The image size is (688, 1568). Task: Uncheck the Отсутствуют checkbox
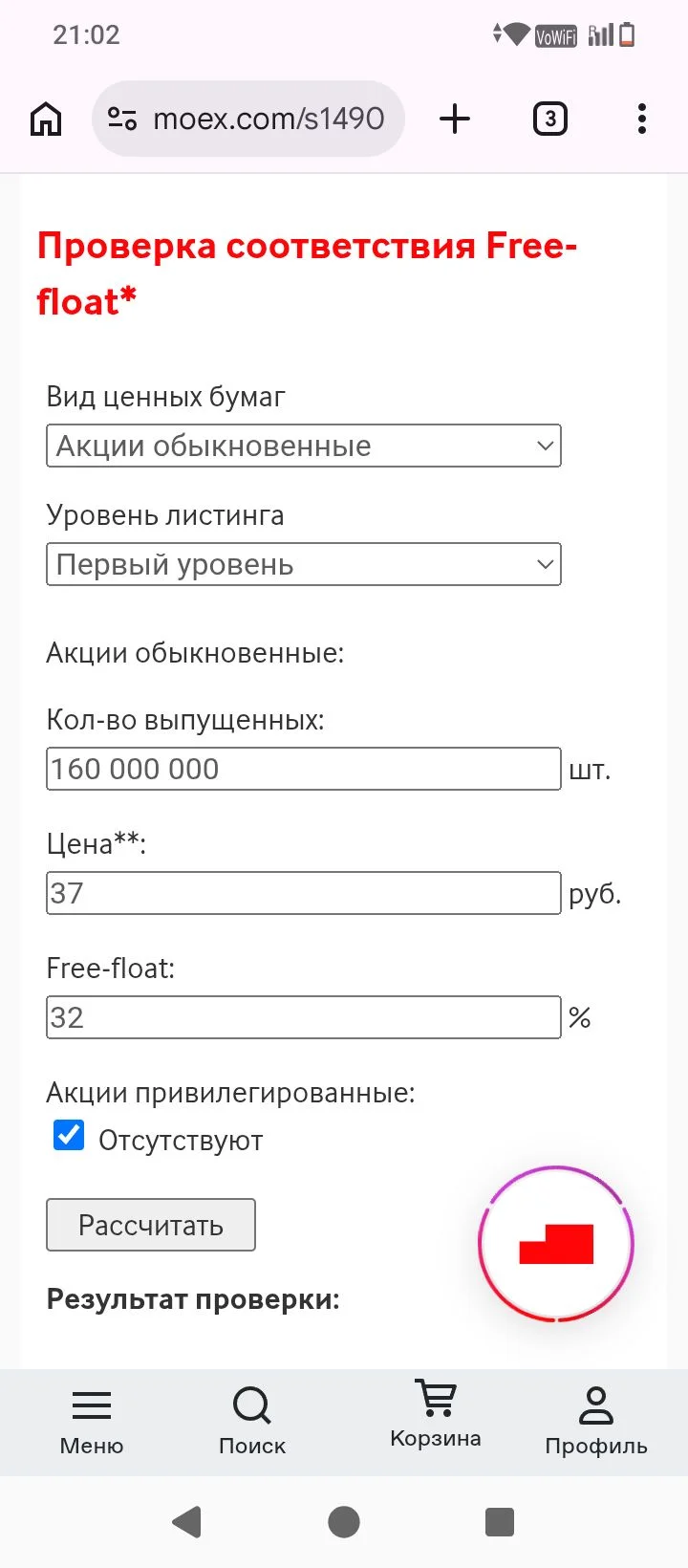click(x=69, y=1135)
